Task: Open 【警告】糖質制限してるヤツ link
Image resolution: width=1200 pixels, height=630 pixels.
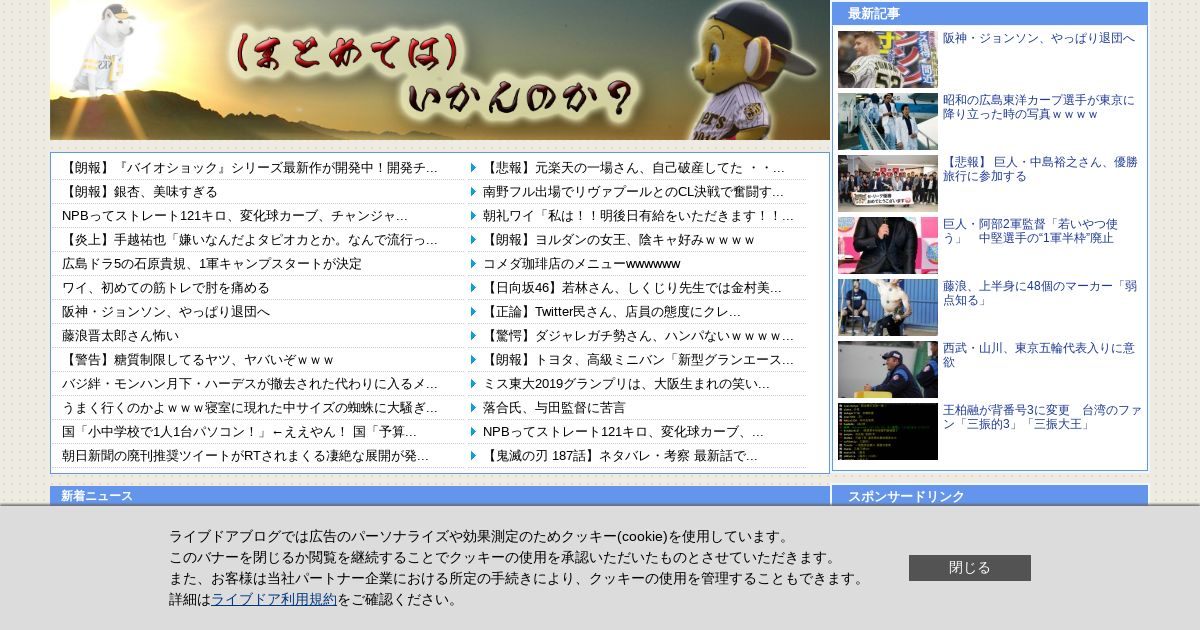Action: coord(198,359)
